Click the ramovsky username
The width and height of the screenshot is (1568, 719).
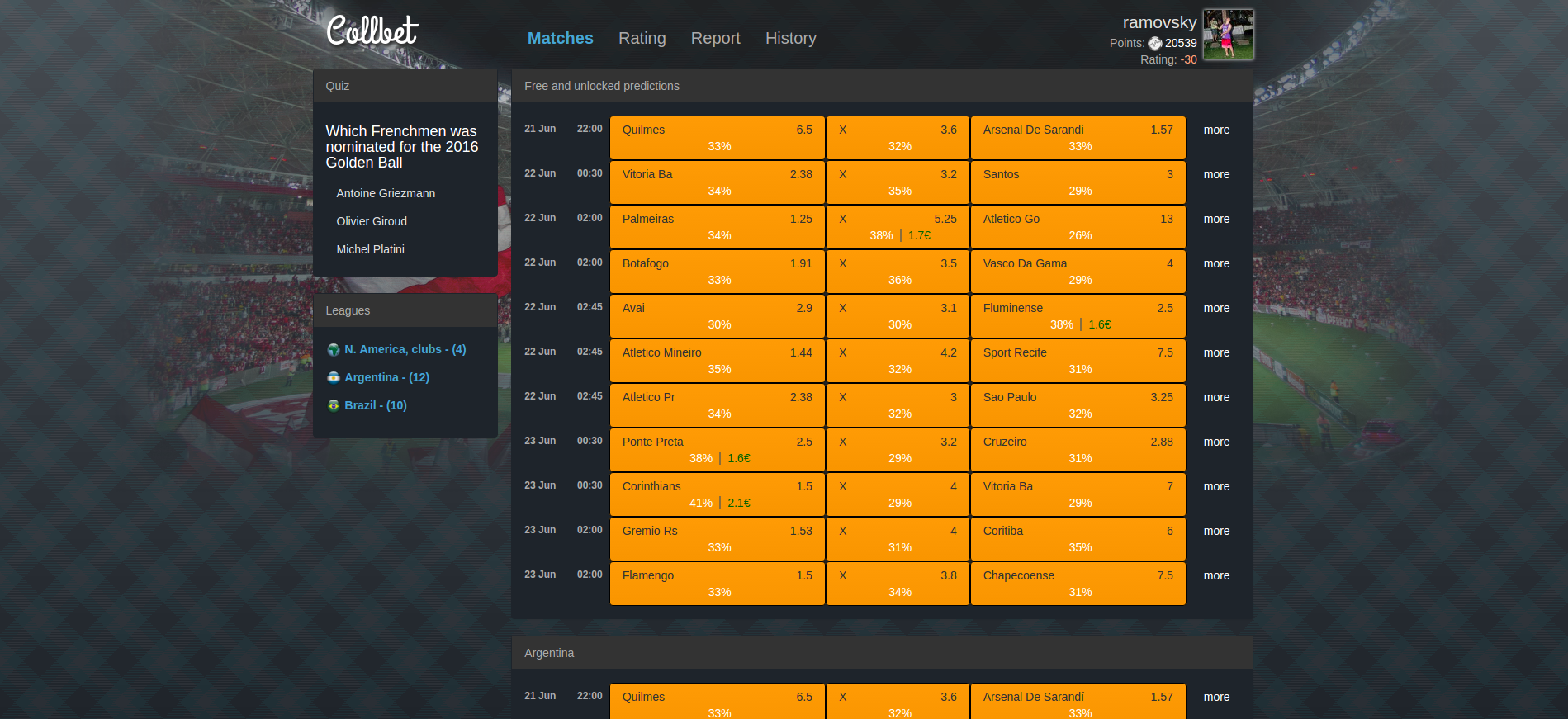coord(1159,22)
